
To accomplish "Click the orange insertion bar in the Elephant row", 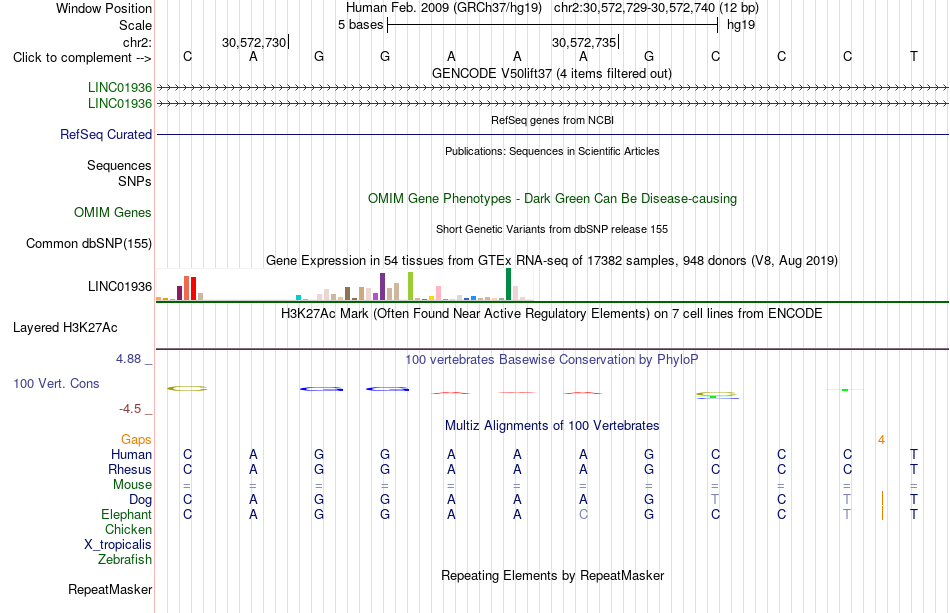I will [882, 513].
